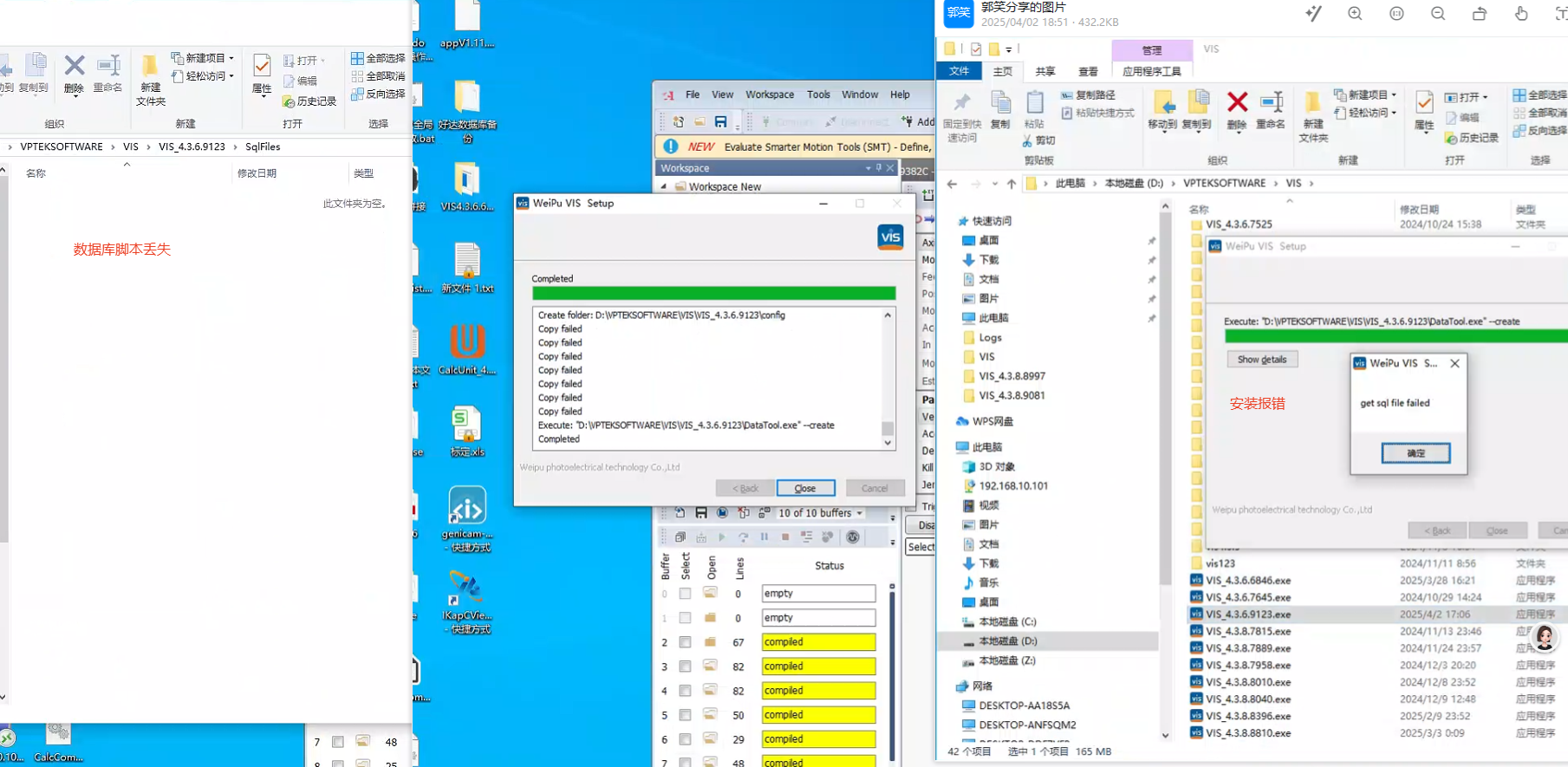Tick the Select checkbox for buffer 6
This screenshot has height=767, width=1568.
click(x=685, y=739)
